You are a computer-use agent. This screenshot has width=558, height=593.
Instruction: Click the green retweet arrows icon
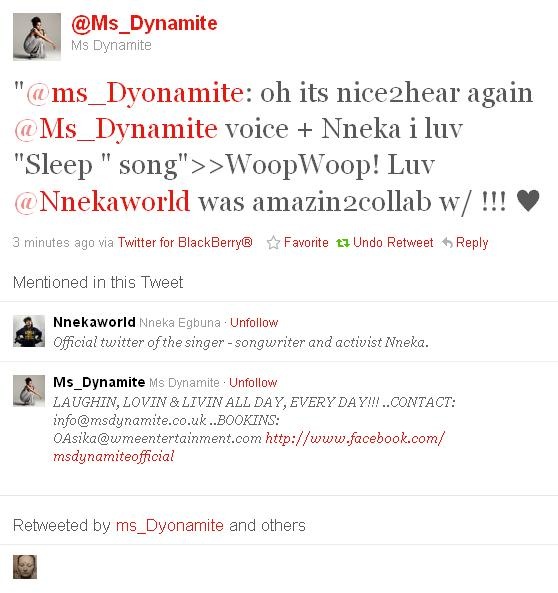pos(342,243)
